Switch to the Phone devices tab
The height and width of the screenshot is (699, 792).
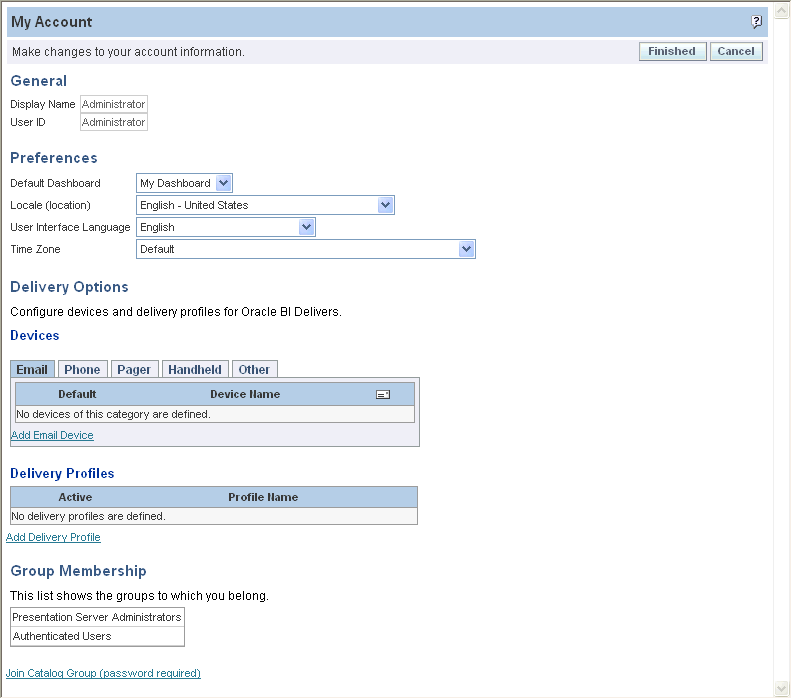82,369
